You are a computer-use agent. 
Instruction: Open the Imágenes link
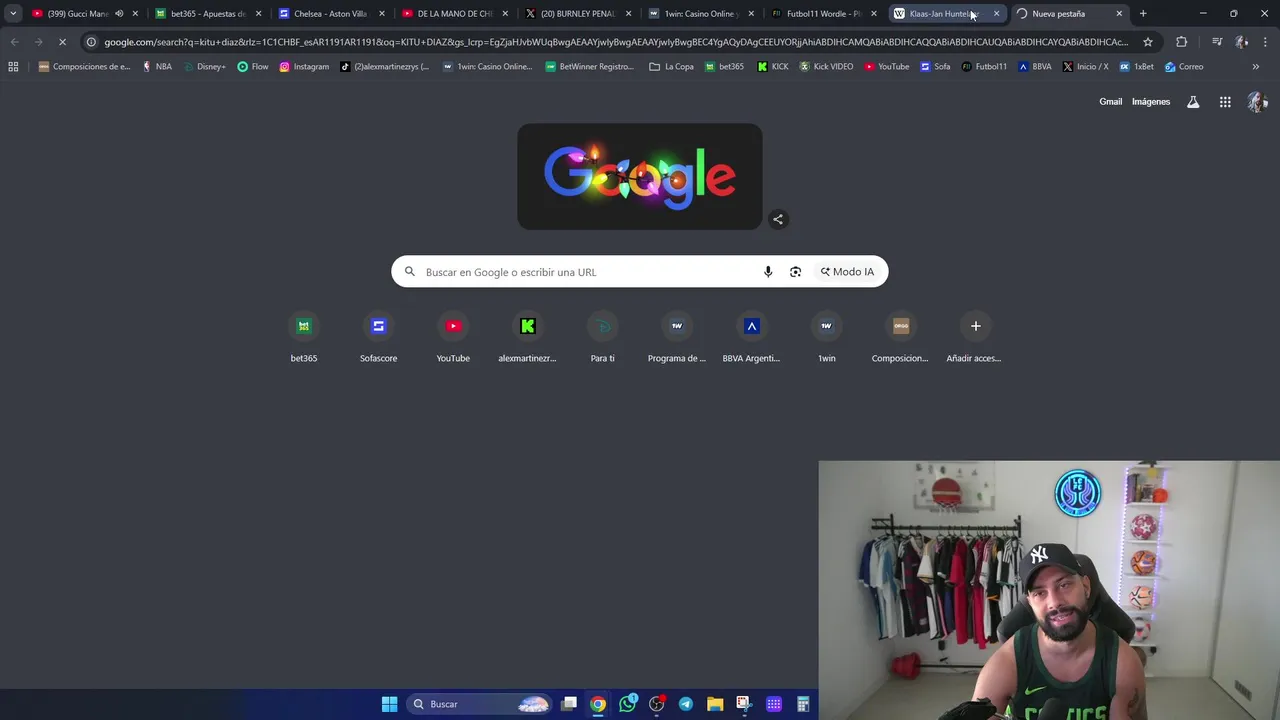pyautogui.click(x=1151, y=102)
